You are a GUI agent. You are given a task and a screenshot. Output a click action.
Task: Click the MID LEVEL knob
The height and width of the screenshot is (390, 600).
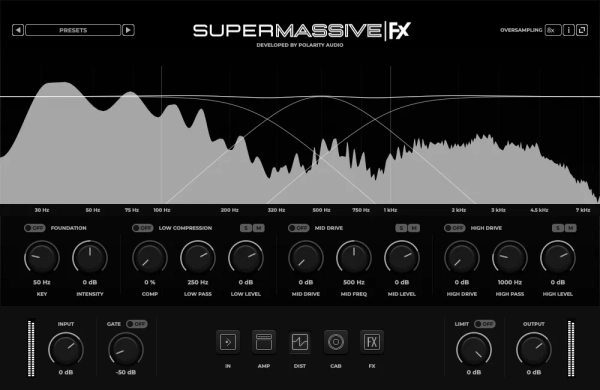tap(402, 258)
